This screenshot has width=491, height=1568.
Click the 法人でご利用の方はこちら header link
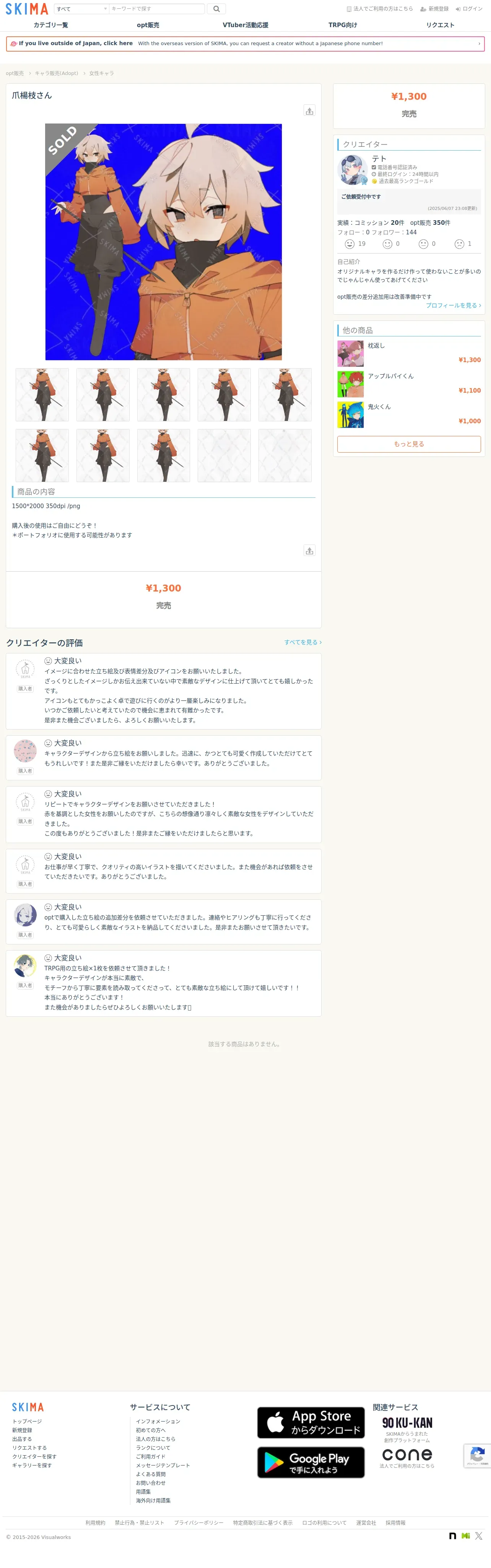[380, 9]
